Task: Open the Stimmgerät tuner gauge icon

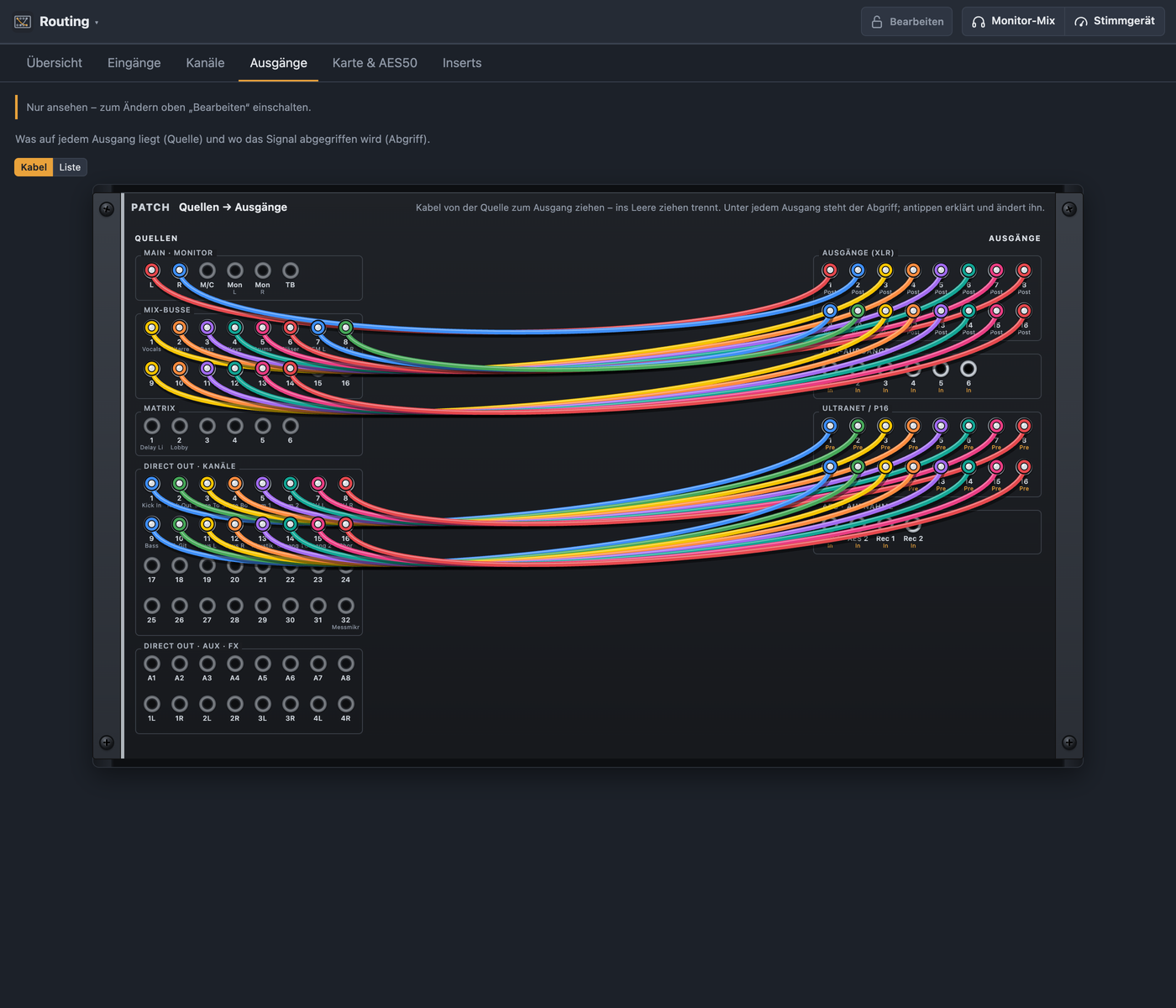Action: 1081,22
